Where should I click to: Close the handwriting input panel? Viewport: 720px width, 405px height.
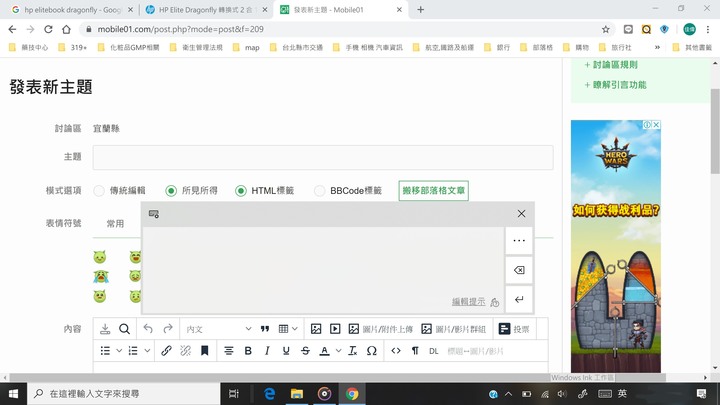[521, 214]
